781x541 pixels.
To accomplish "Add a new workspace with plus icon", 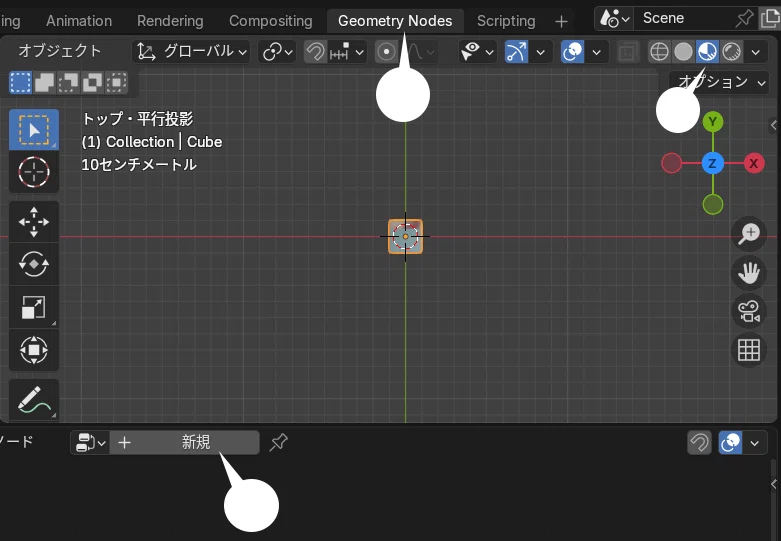I will click(561, 21).
